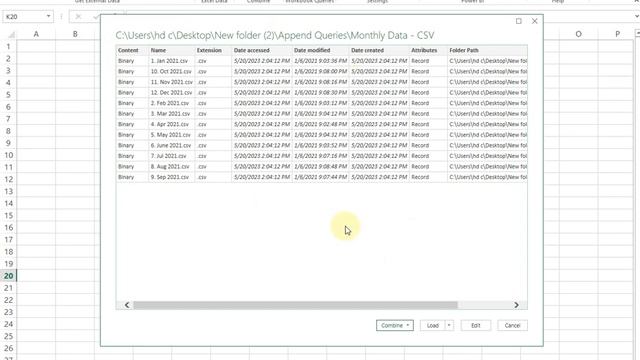
Task: Select the 8. Aug 2021.csv file name
Action: coord(170,167)
